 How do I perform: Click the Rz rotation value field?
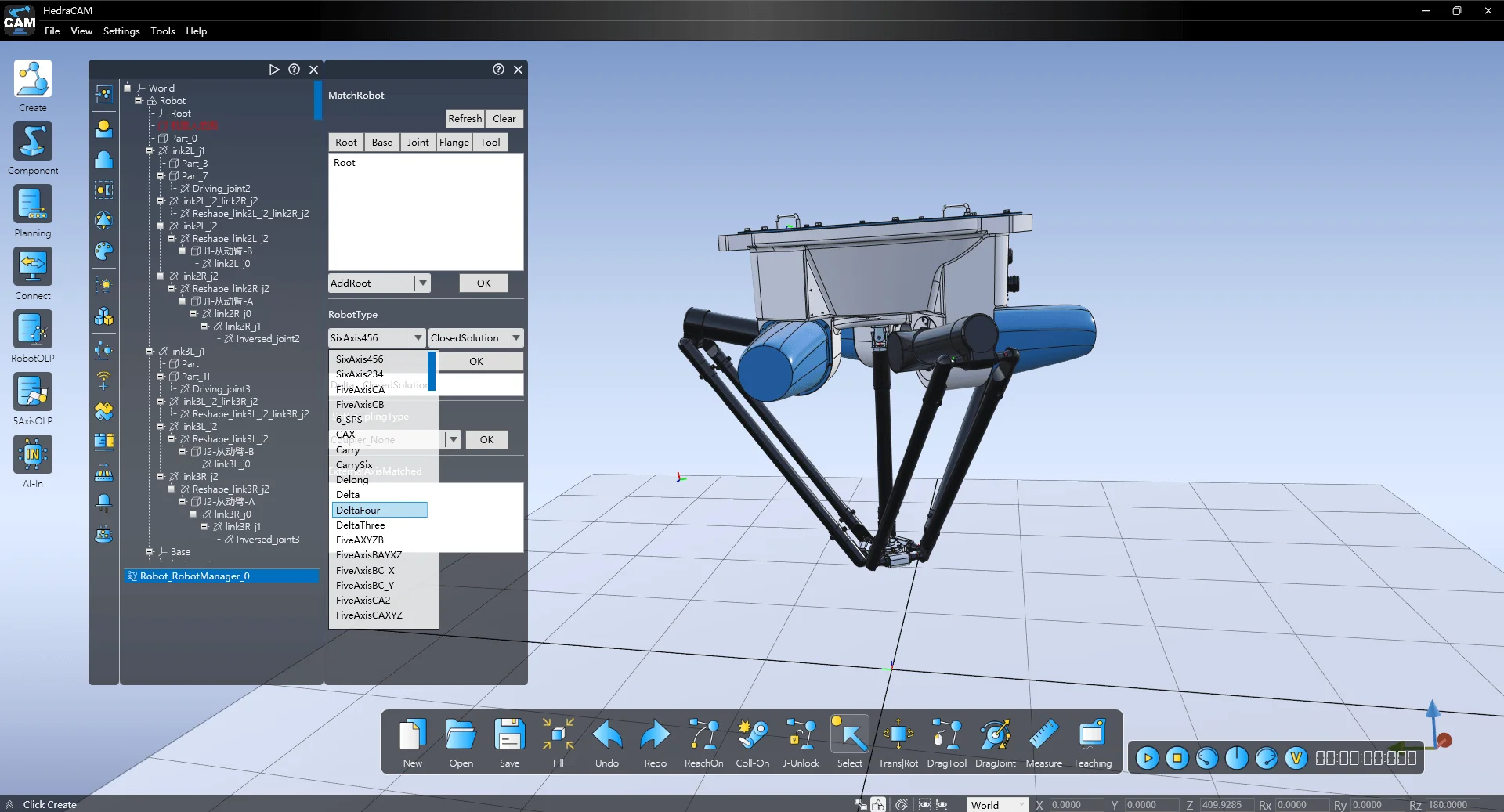[1451, 805]
